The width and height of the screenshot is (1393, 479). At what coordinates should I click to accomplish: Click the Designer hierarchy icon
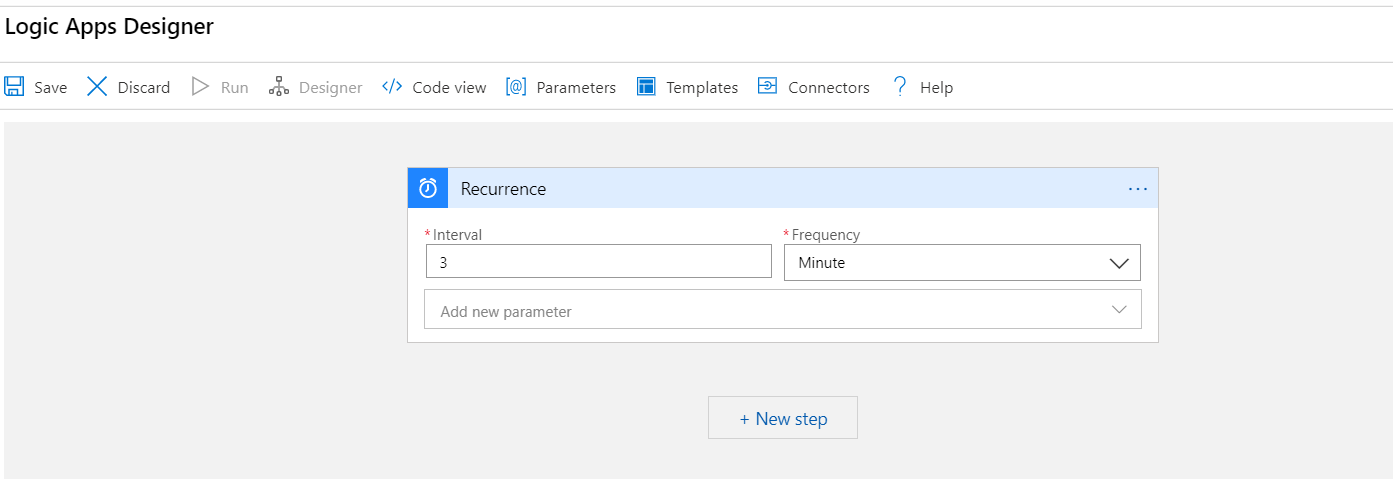tap(279, 87)
